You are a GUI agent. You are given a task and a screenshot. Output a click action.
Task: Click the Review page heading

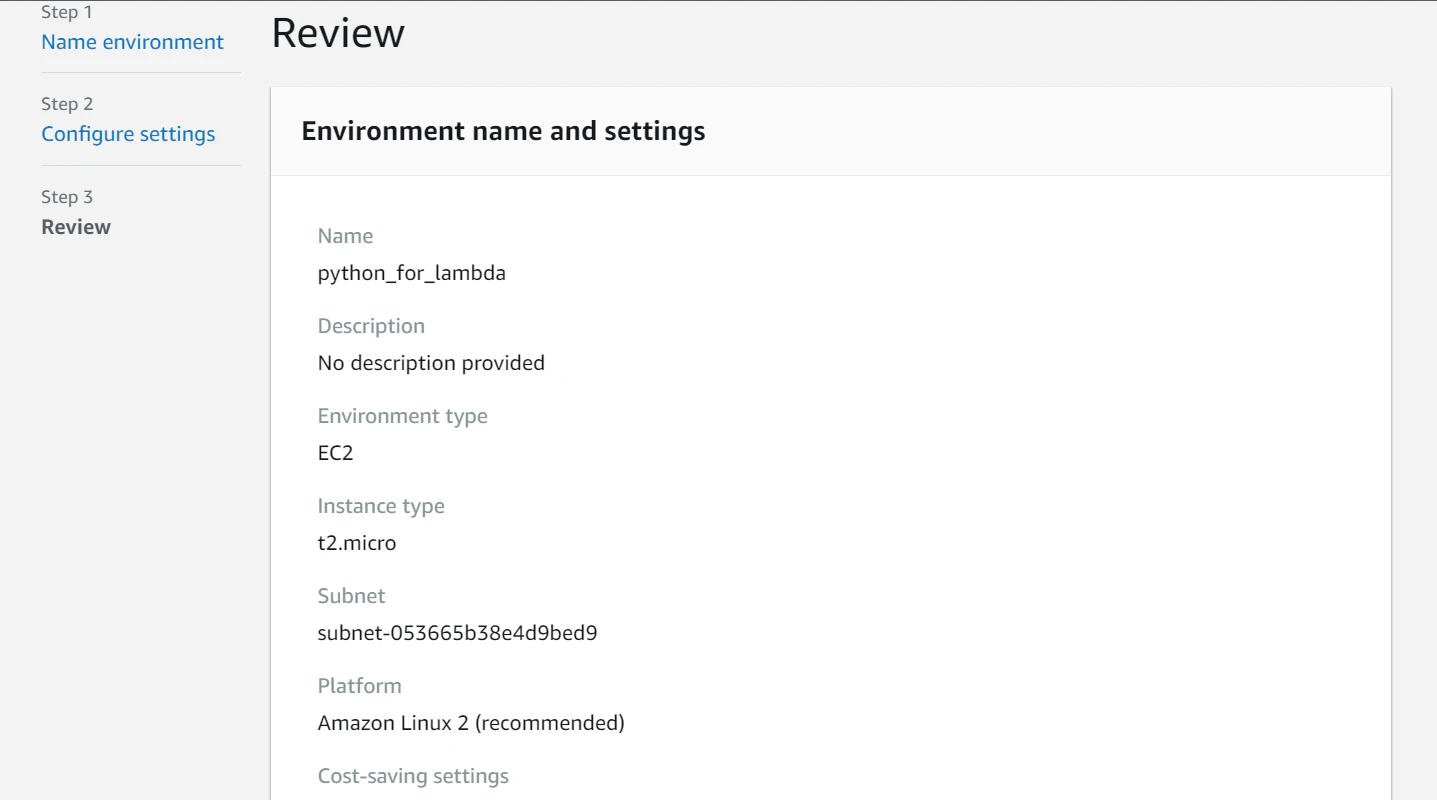click(338, 33)
